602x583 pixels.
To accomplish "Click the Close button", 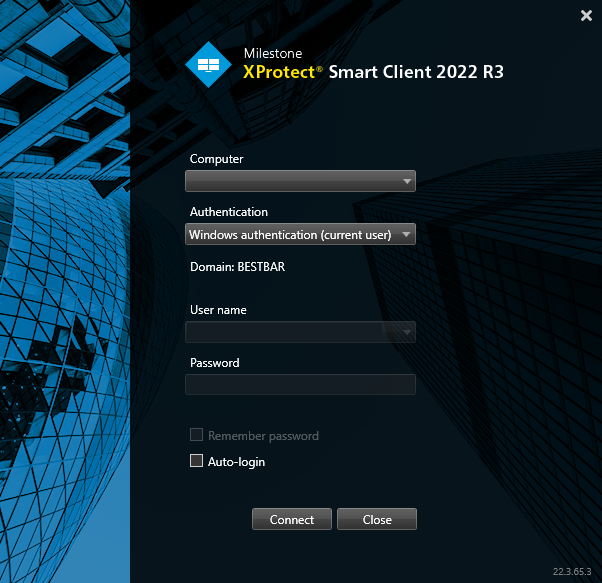I will click(x=377, y=519).
